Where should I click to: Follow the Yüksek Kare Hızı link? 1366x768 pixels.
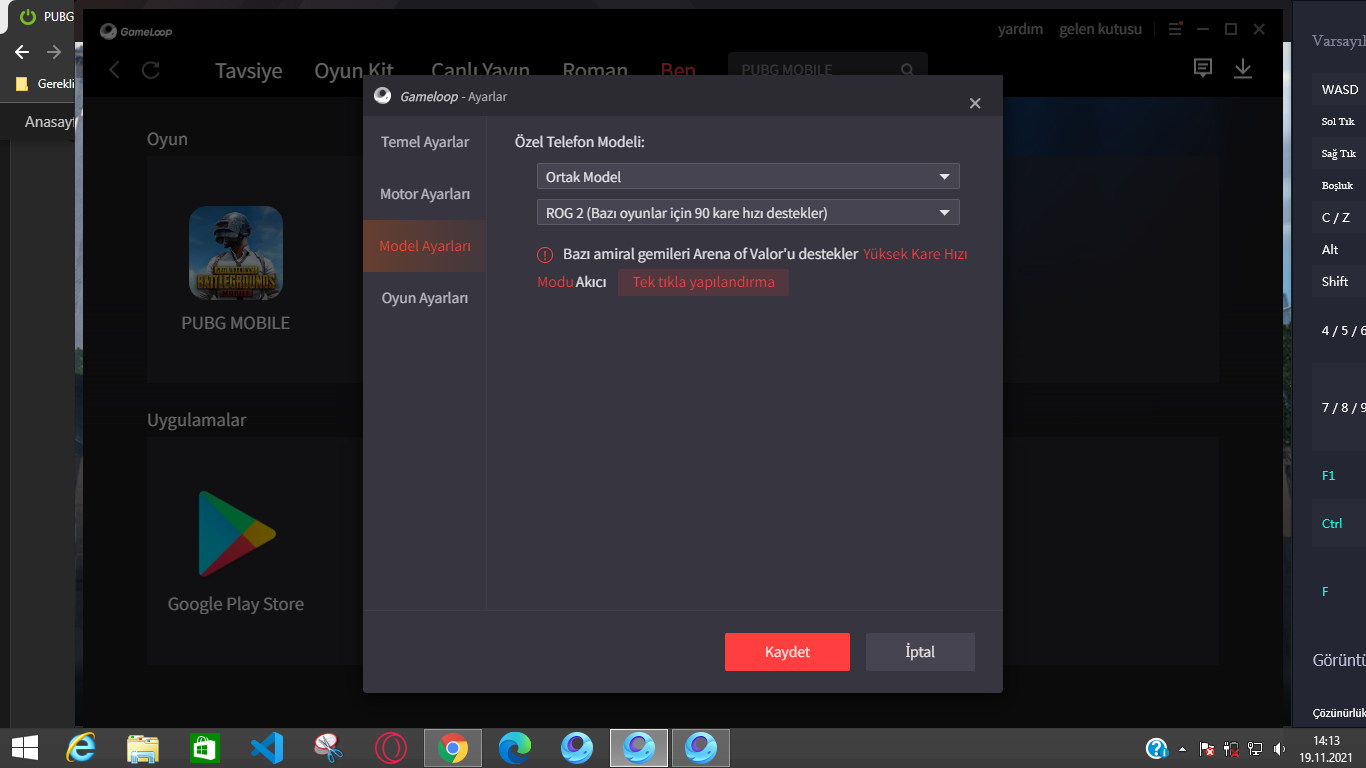[915, 254]
